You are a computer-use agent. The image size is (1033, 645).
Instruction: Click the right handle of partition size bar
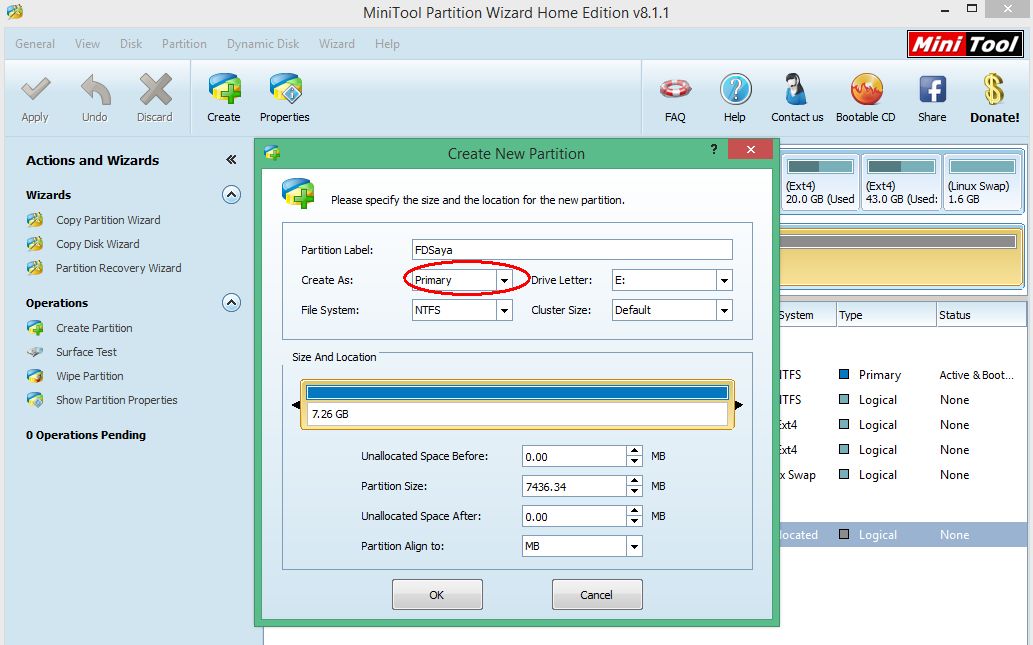click(x=738, y=405)
